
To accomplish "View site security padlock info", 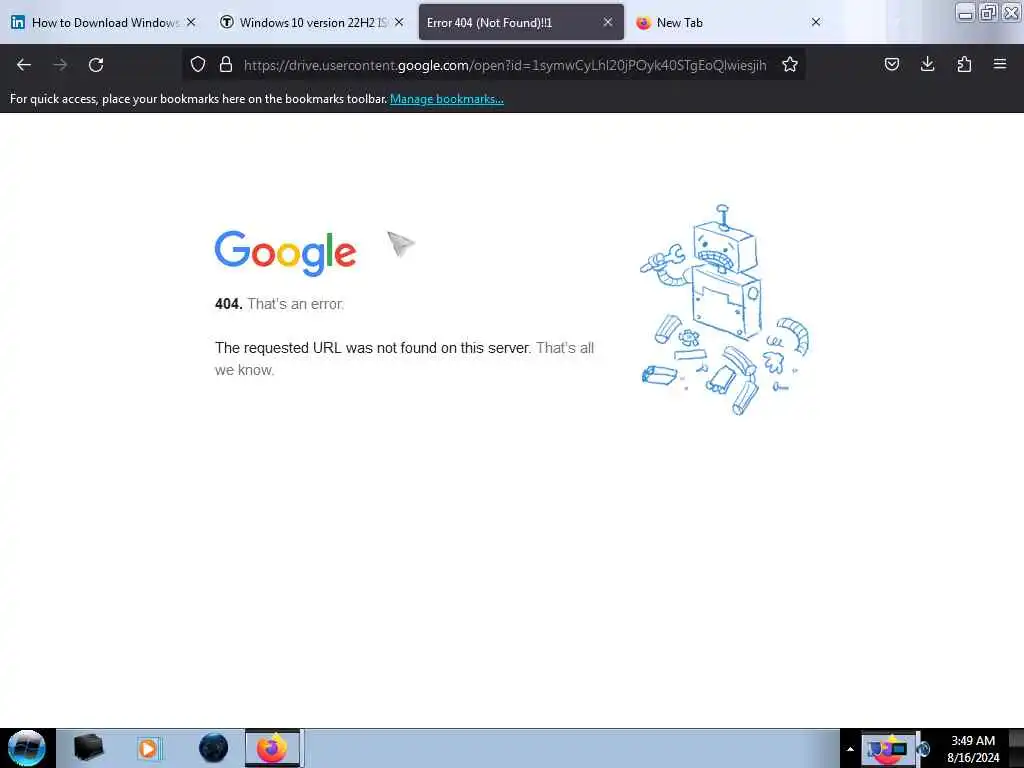I will pos(226,64).
